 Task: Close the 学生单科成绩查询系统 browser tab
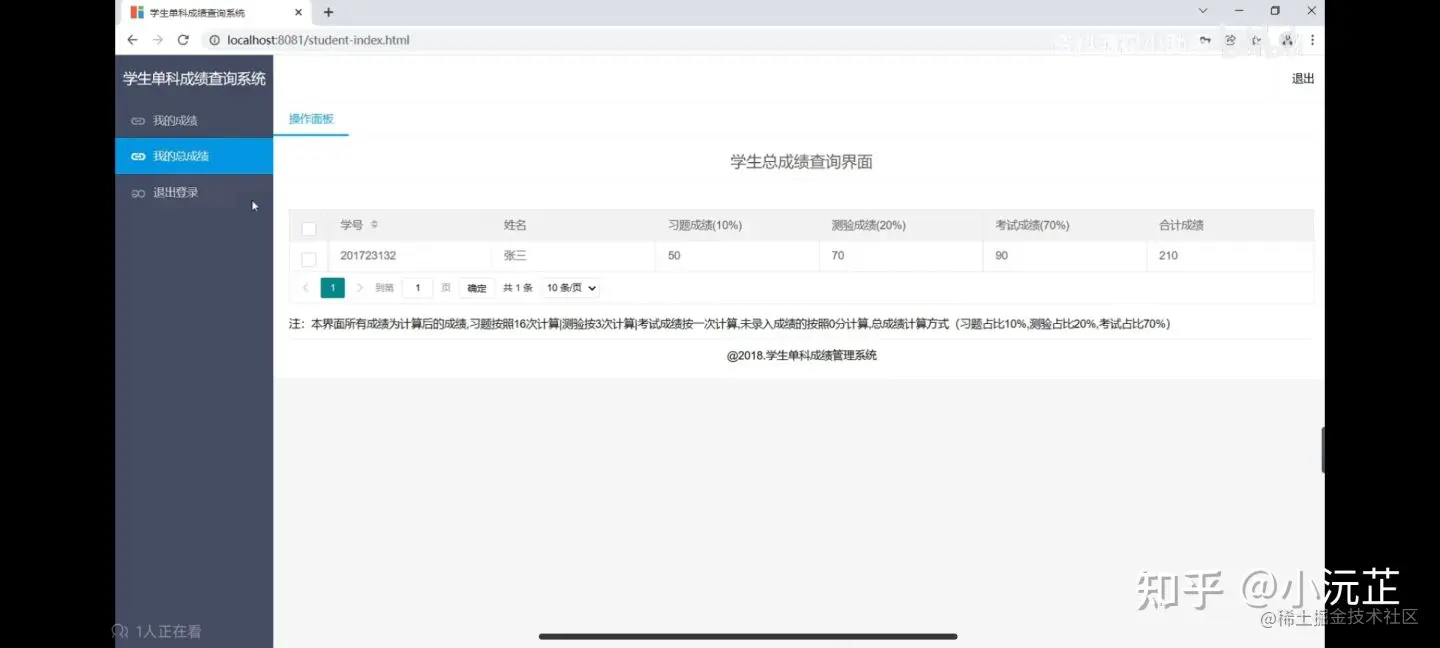tap(298, 12)
